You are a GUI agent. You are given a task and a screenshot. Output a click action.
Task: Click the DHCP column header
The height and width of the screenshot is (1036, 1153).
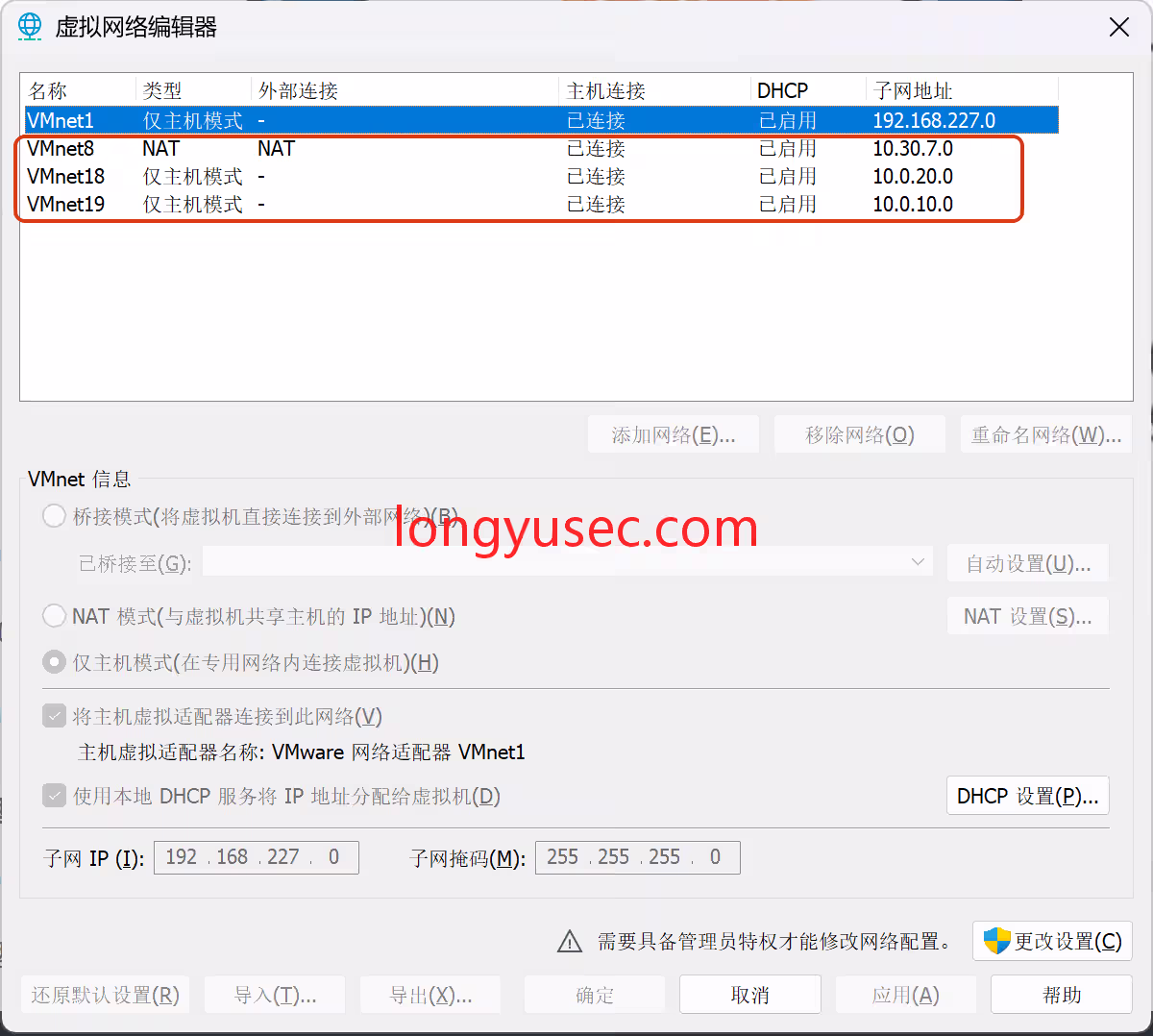click(x=808, y=90)
